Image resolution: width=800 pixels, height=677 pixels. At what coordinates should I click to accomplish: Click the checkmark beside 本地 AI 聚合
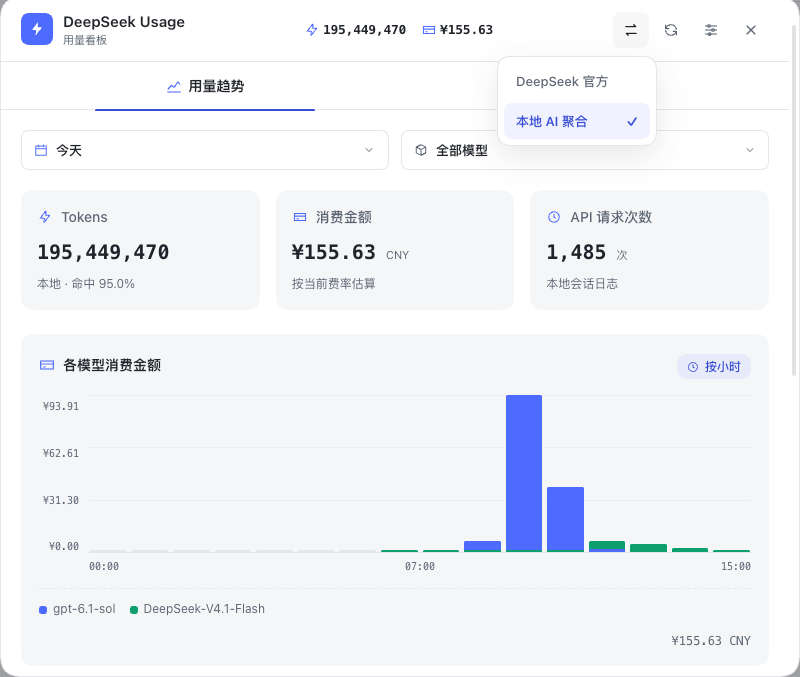(x=632, y=121)
